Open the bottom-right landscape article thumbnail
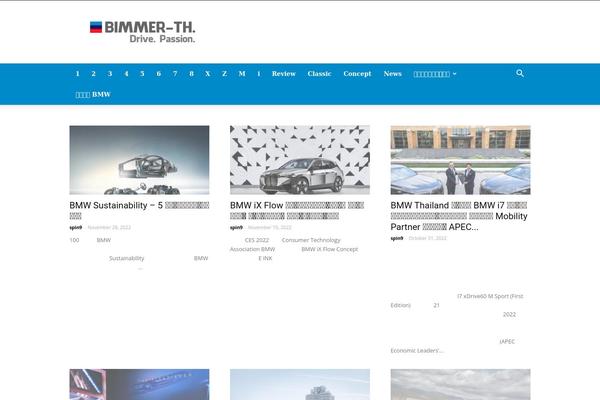The height and width of the screenshot is (400, 600). pyautogui.click(x=460, y=384)
